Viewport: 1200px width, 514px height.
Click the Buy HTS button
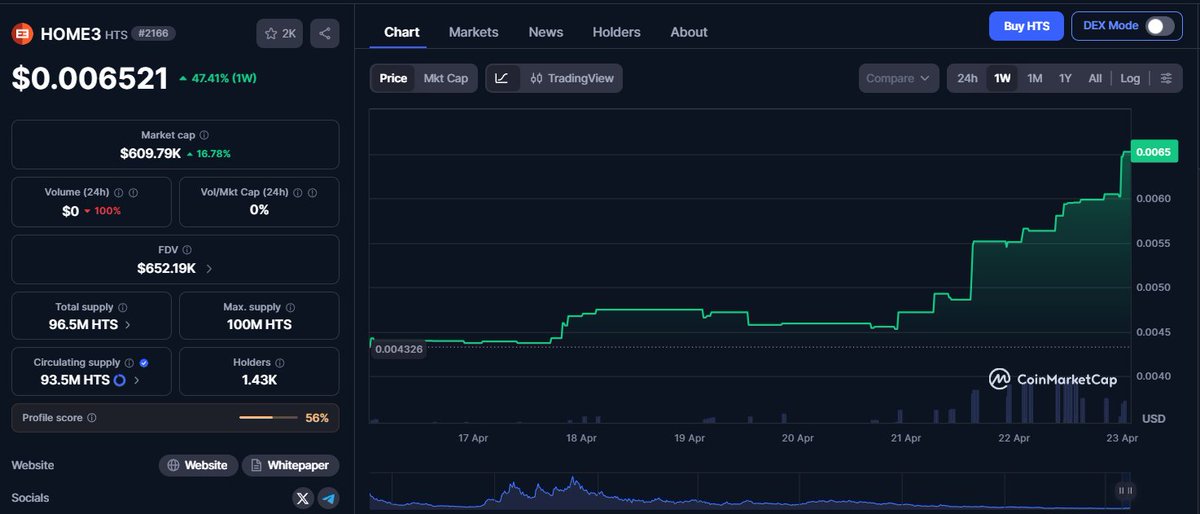point(1026,26)
